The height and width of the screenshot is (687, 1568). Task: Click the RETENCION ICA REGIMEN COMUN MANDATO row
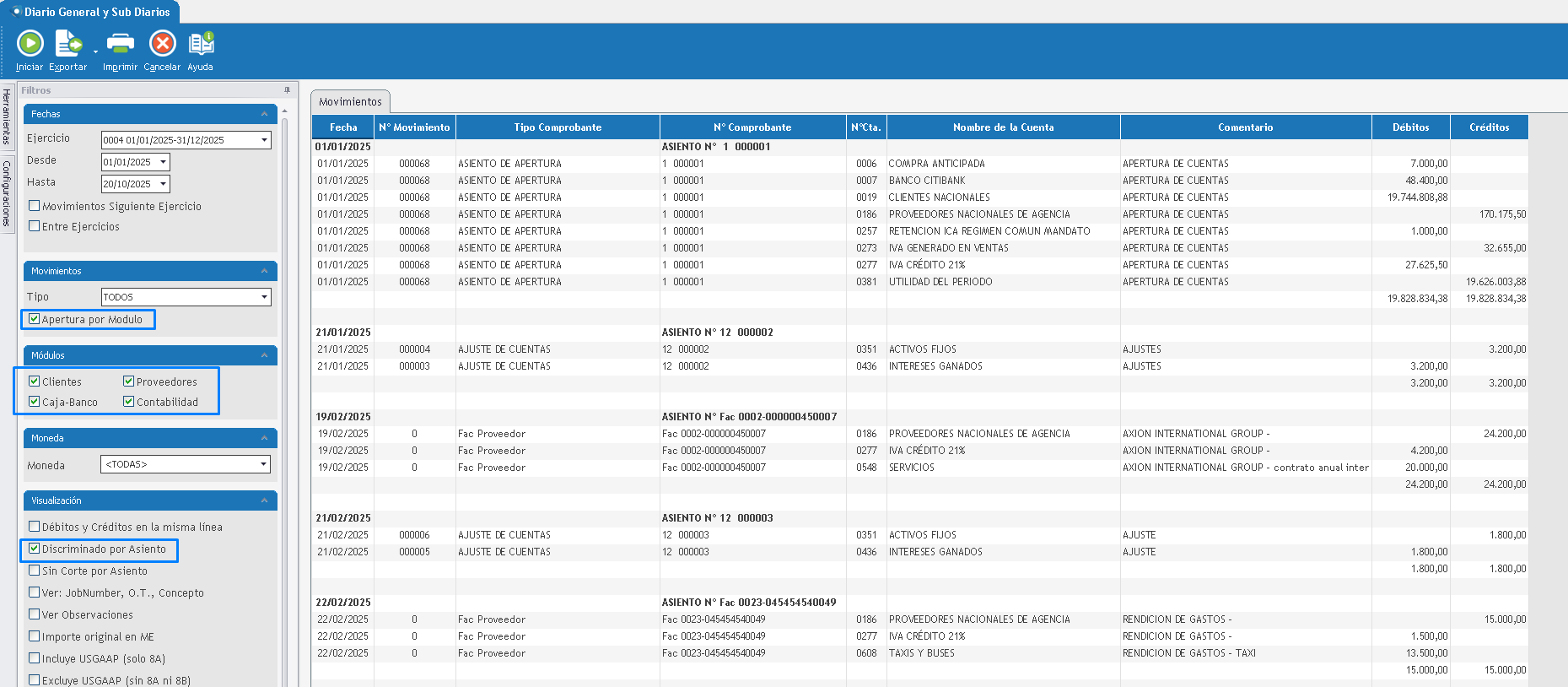point(919,231)
